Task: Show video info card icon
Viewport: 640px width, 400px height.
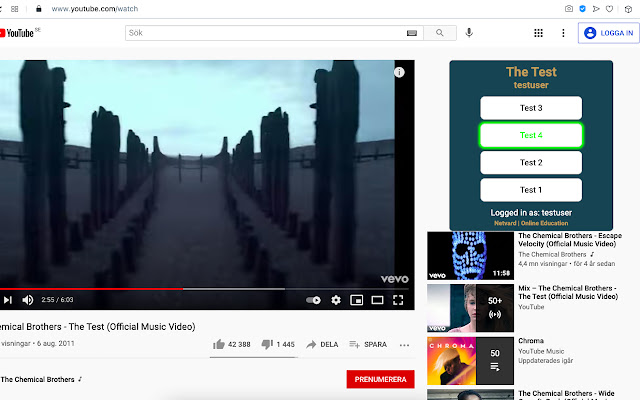Action: coord(399,72)
